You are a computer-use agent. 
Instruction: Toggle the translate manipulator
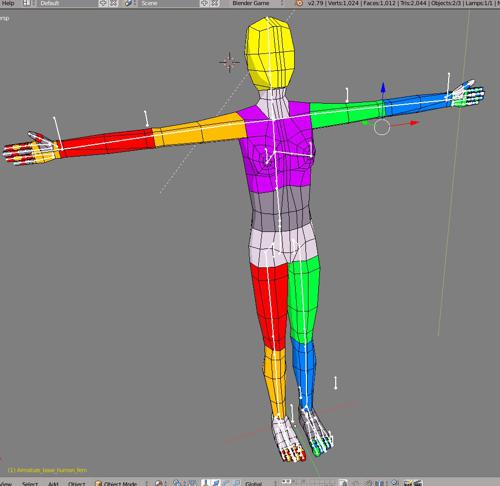coord(216,483)
